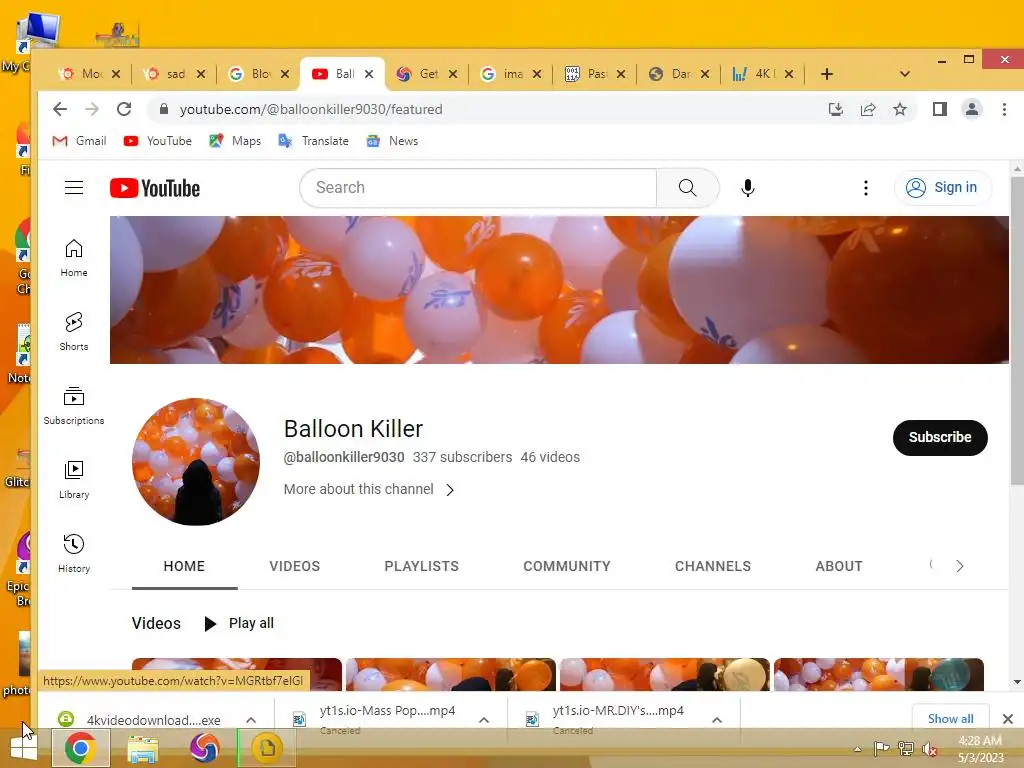Viewport: 1024px width, 768px height.
Task: Open a new browser tab
Action: (827, 74)
